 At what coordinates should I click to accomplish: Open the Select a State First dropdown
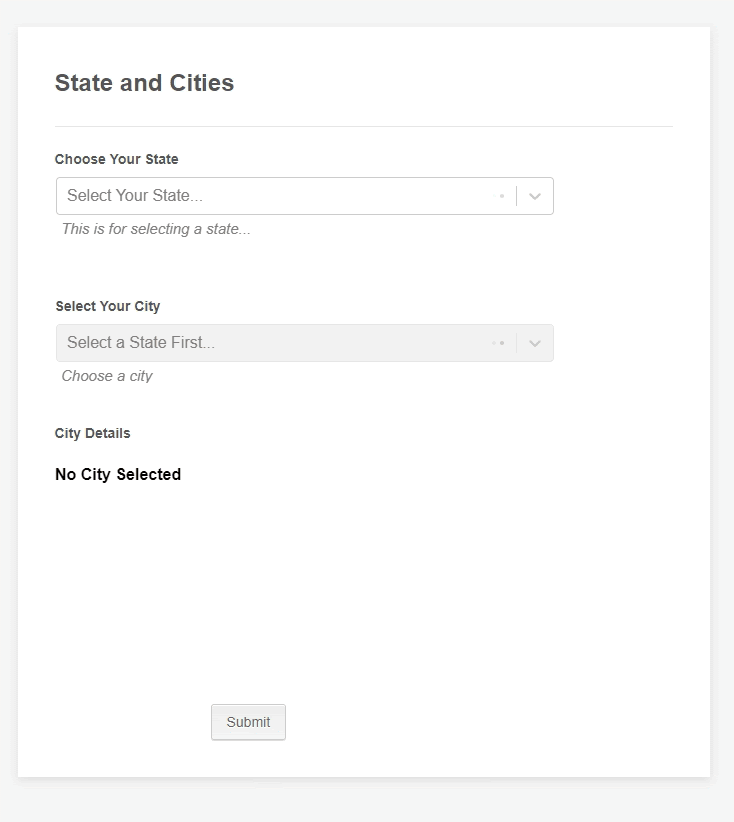[280, 343]
